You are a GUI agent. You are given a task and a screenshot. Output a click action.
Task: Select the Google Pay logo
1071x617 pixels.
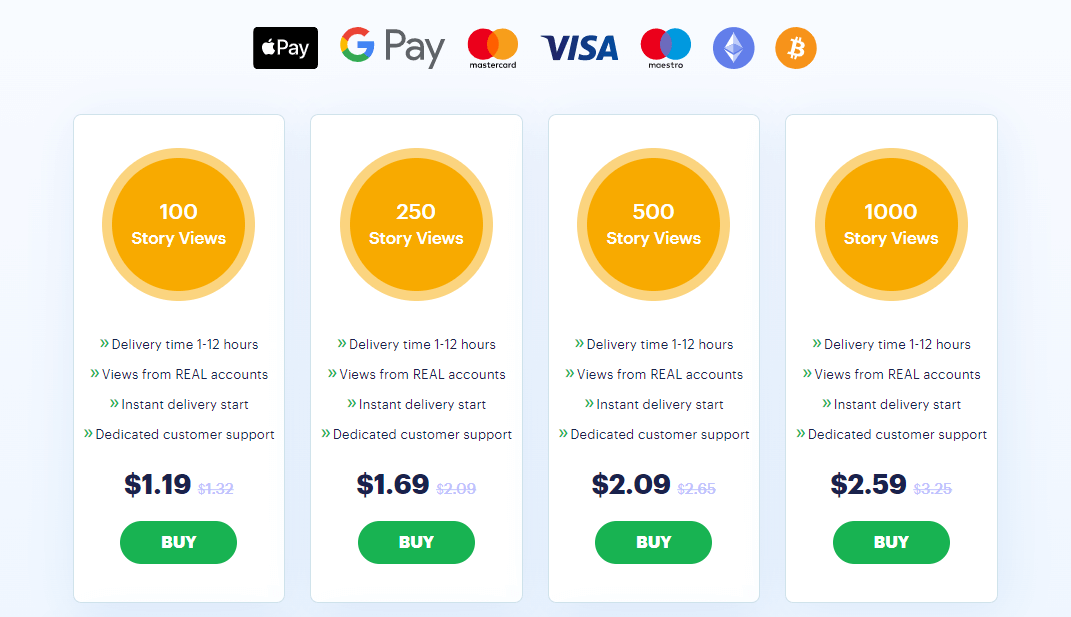392,47
